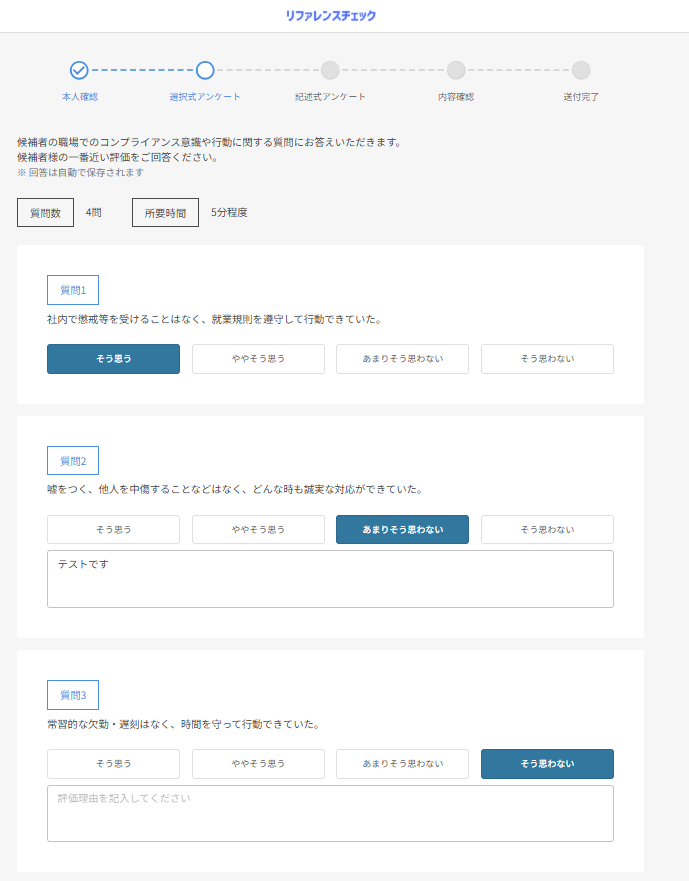Viewport: 689px width, 881px height.
Task: Choose あまりそう思わない for question 1
Action: pos(402,359)
